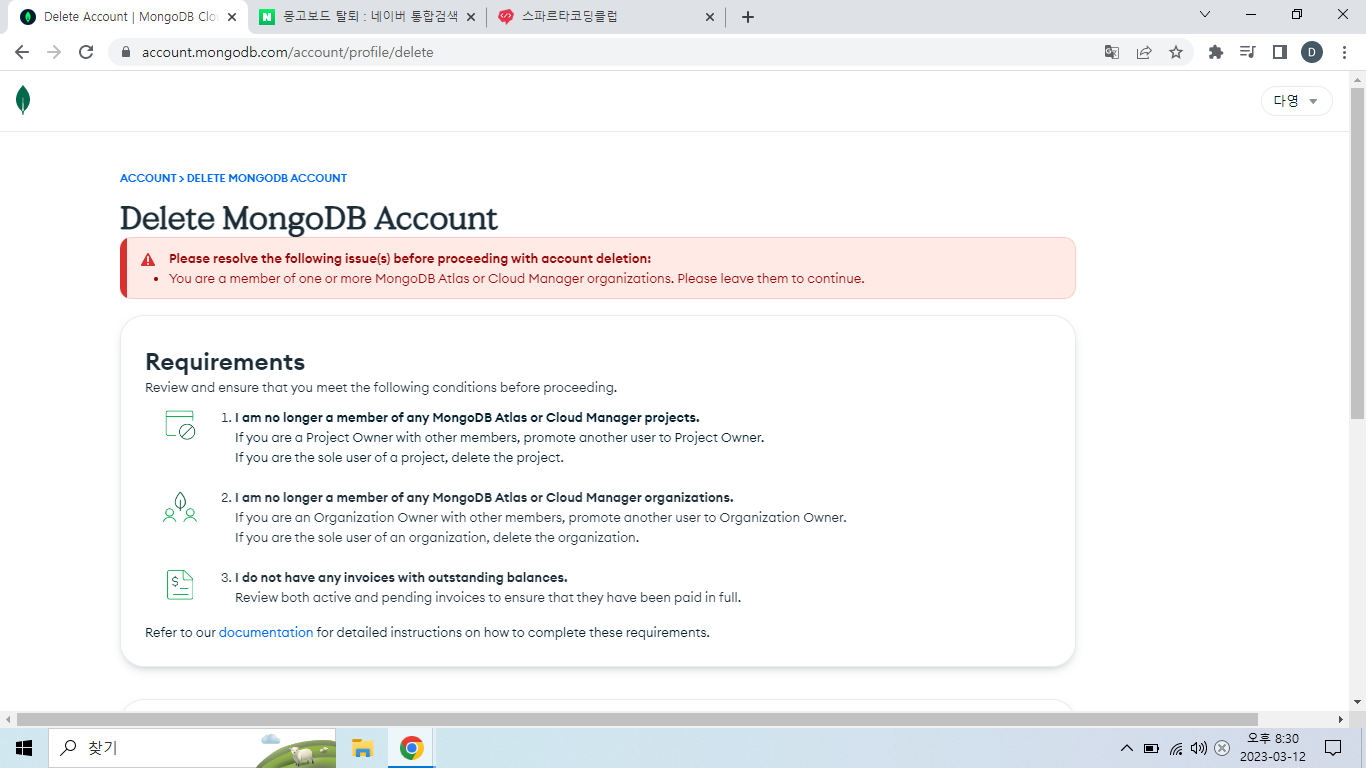Reload the current page
This screenshot has width=1366, height=768.
[86, 52]
